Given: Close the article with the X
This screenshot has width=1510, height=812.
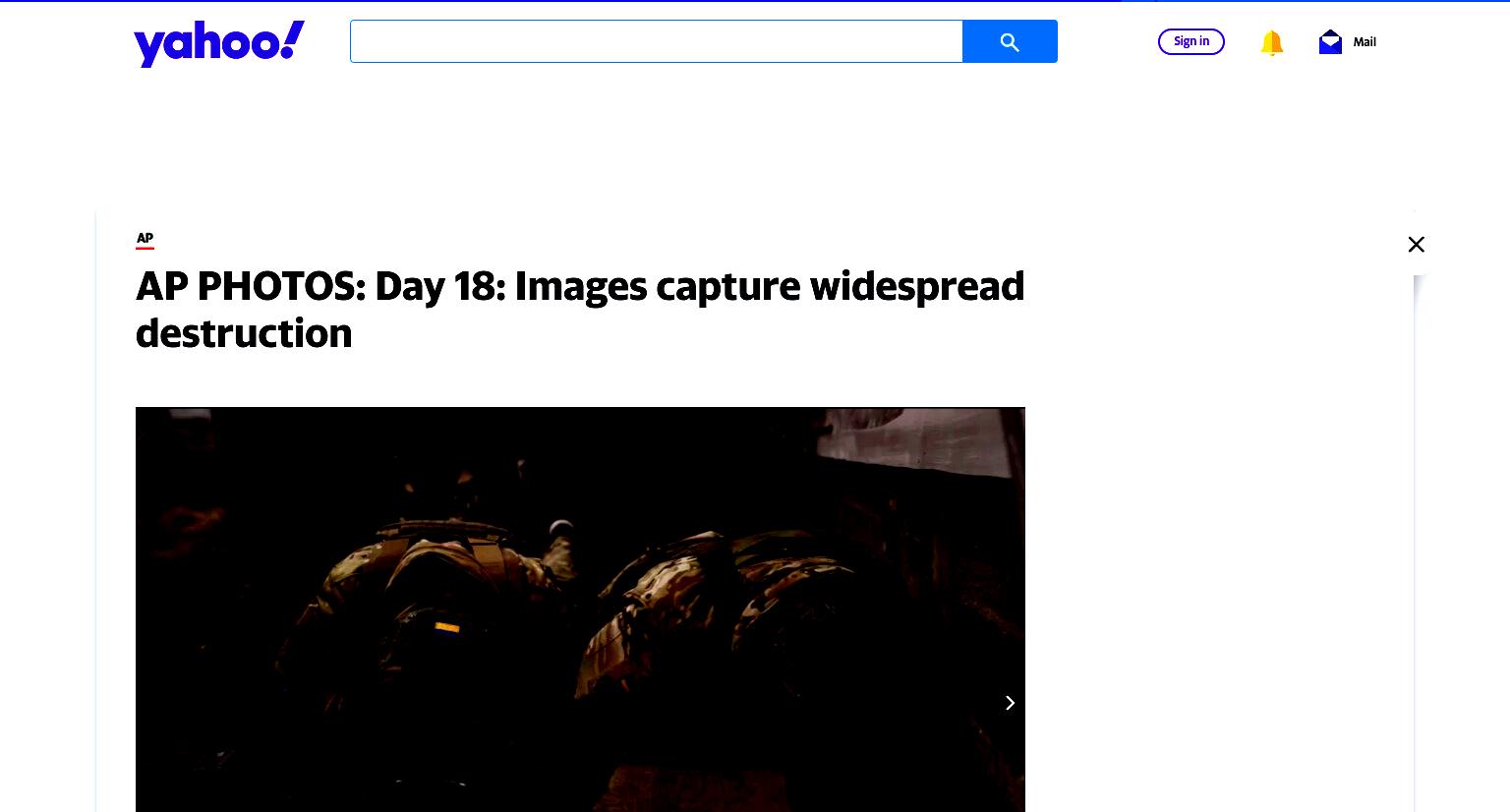Looking at the screenshot, I should point(1416,244).
